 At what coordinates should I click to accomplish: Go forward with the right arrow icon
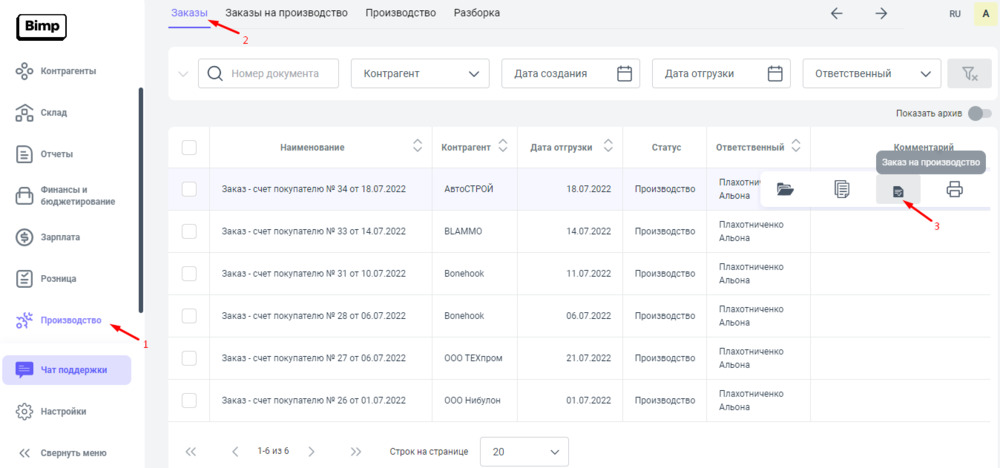(881, 13)
